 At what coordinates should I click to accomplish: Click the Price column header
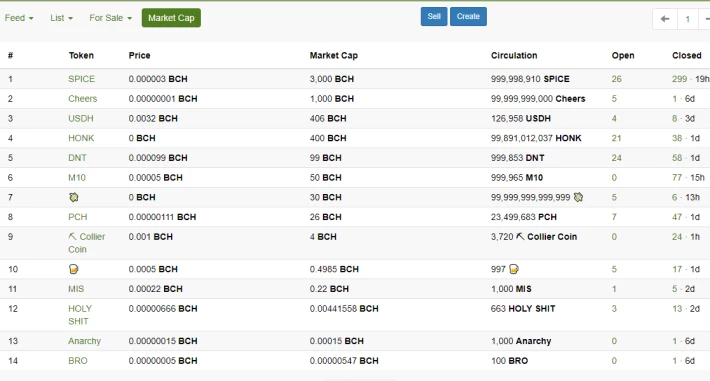point(139,55)
